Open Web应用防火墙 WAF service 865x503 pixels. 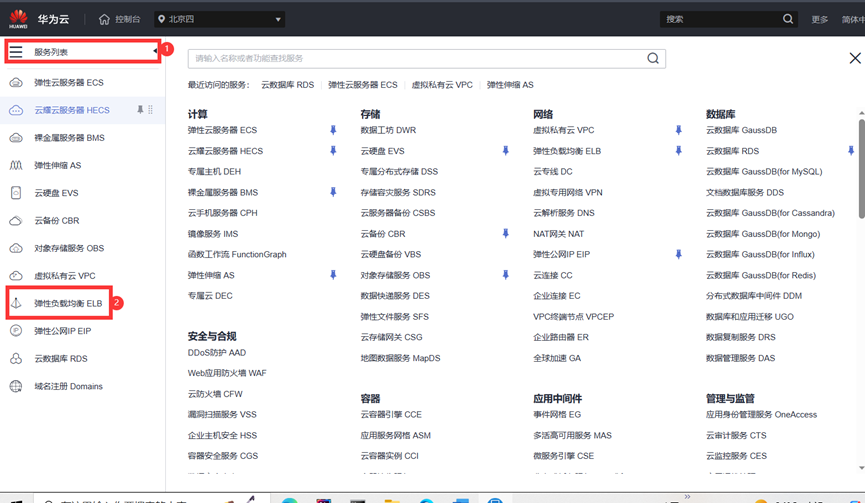[227, 373]
